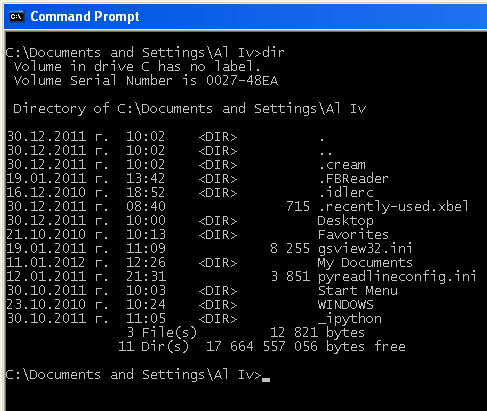Click the Start Menu directory entry
This screenshot has width=487, height=411.
[358, 291]
